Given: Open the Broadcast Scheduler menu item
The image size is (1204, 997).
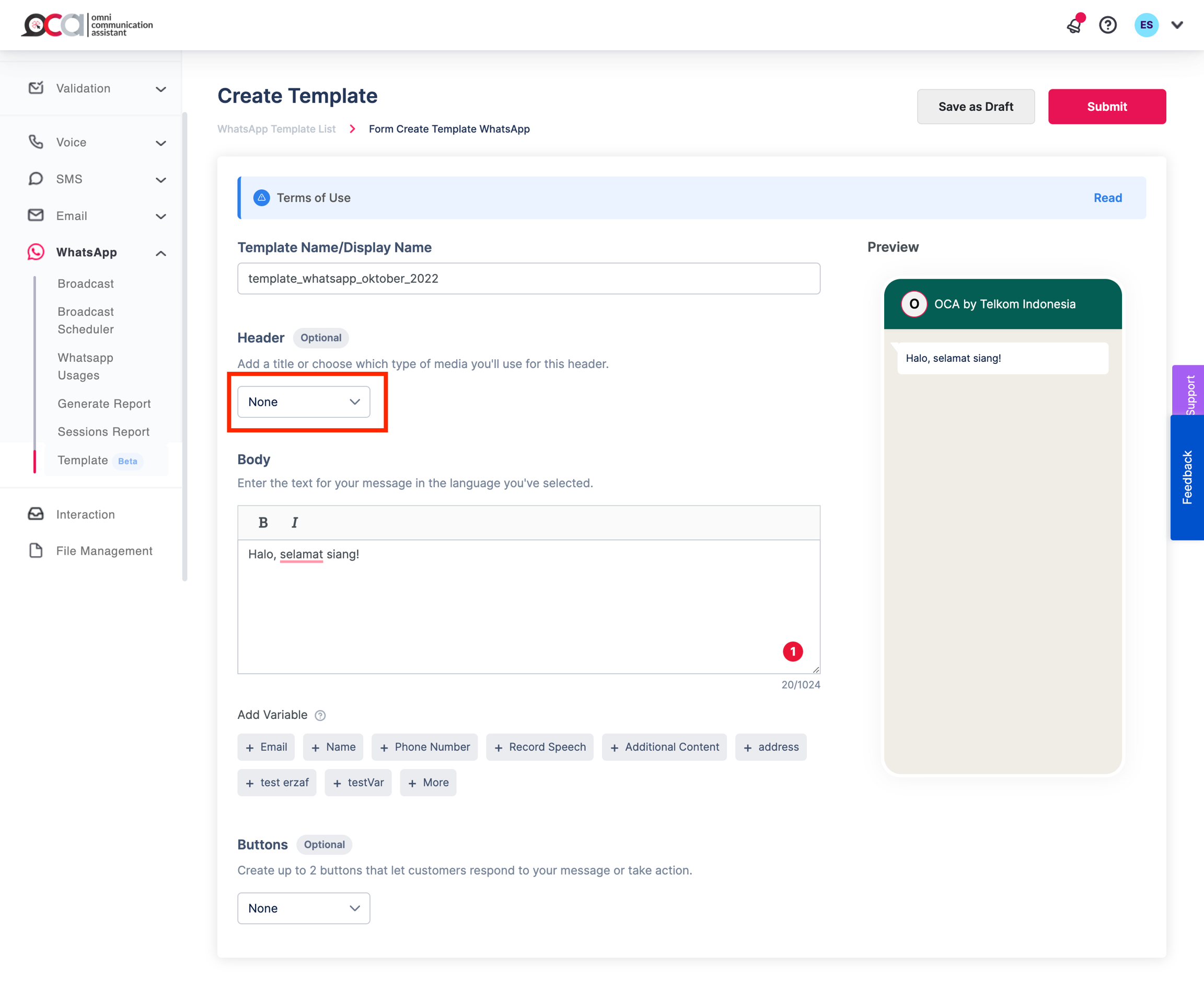Looking at the screenshot, I should tap(86, 320).
